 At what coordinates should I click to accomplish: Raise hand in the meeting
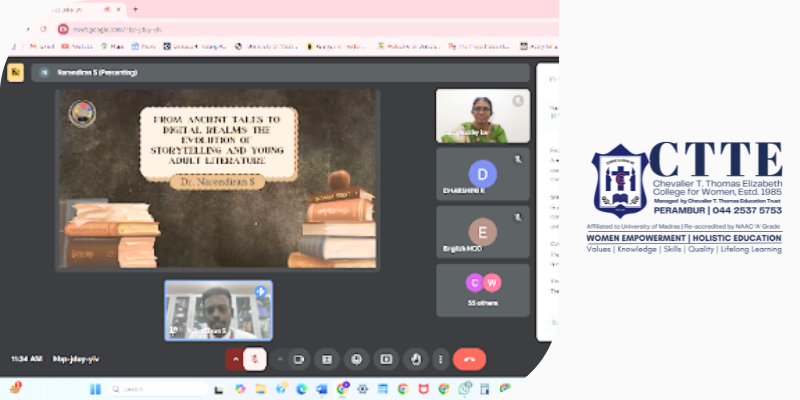[x=416, y=359]
